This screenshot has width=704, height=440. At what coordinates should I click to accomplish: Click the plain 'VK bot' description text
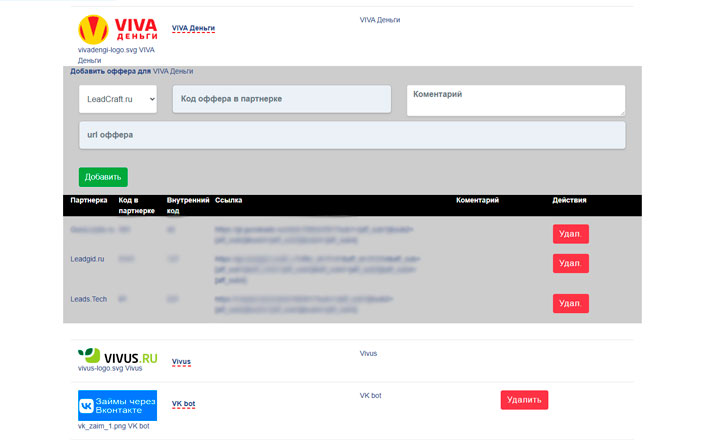(x=370, y=396)
